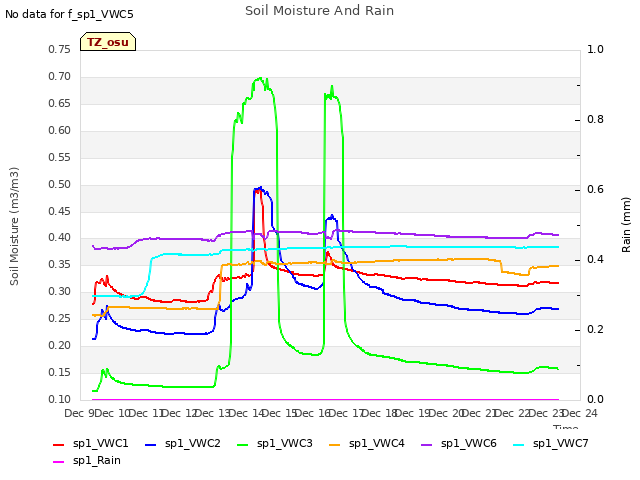Click green sp1_VWC3 legend color marker
640x480 pixels.
click(243, 444)
